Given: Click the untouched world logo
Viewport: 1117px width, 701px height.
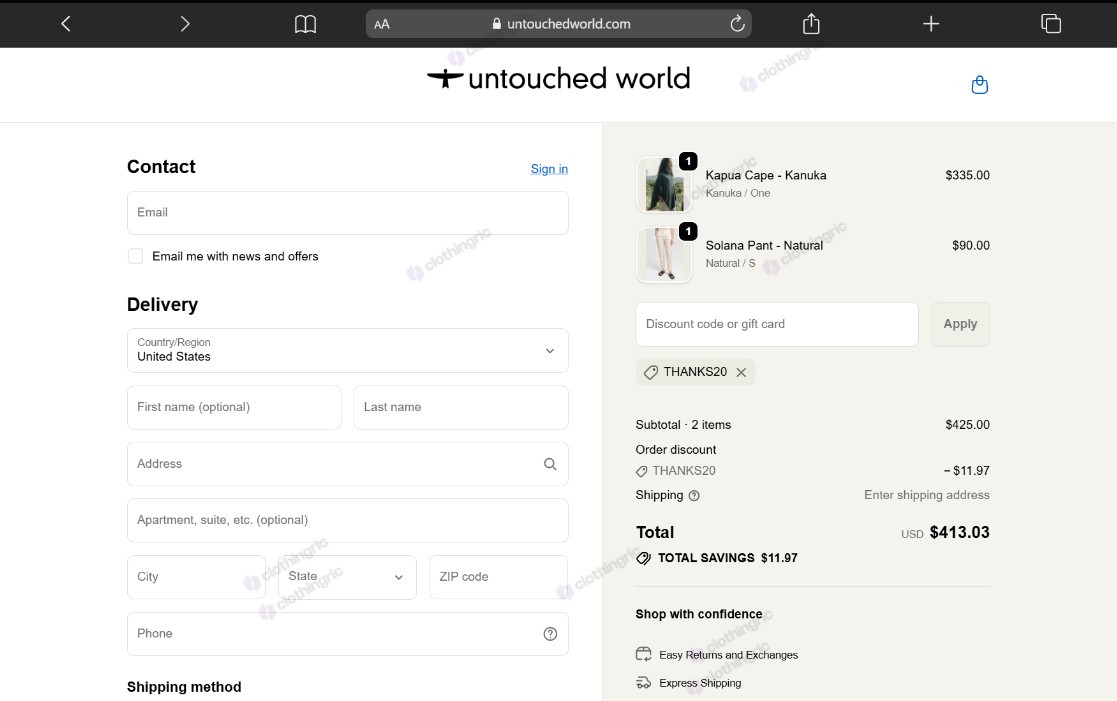Looking at the screenshot, I should pos(558,78).
